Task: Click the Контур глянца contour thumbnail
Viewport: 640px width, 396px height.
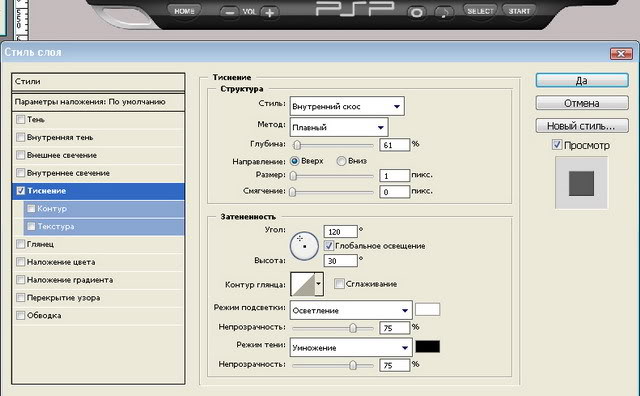Action: [x=302, y=284]
